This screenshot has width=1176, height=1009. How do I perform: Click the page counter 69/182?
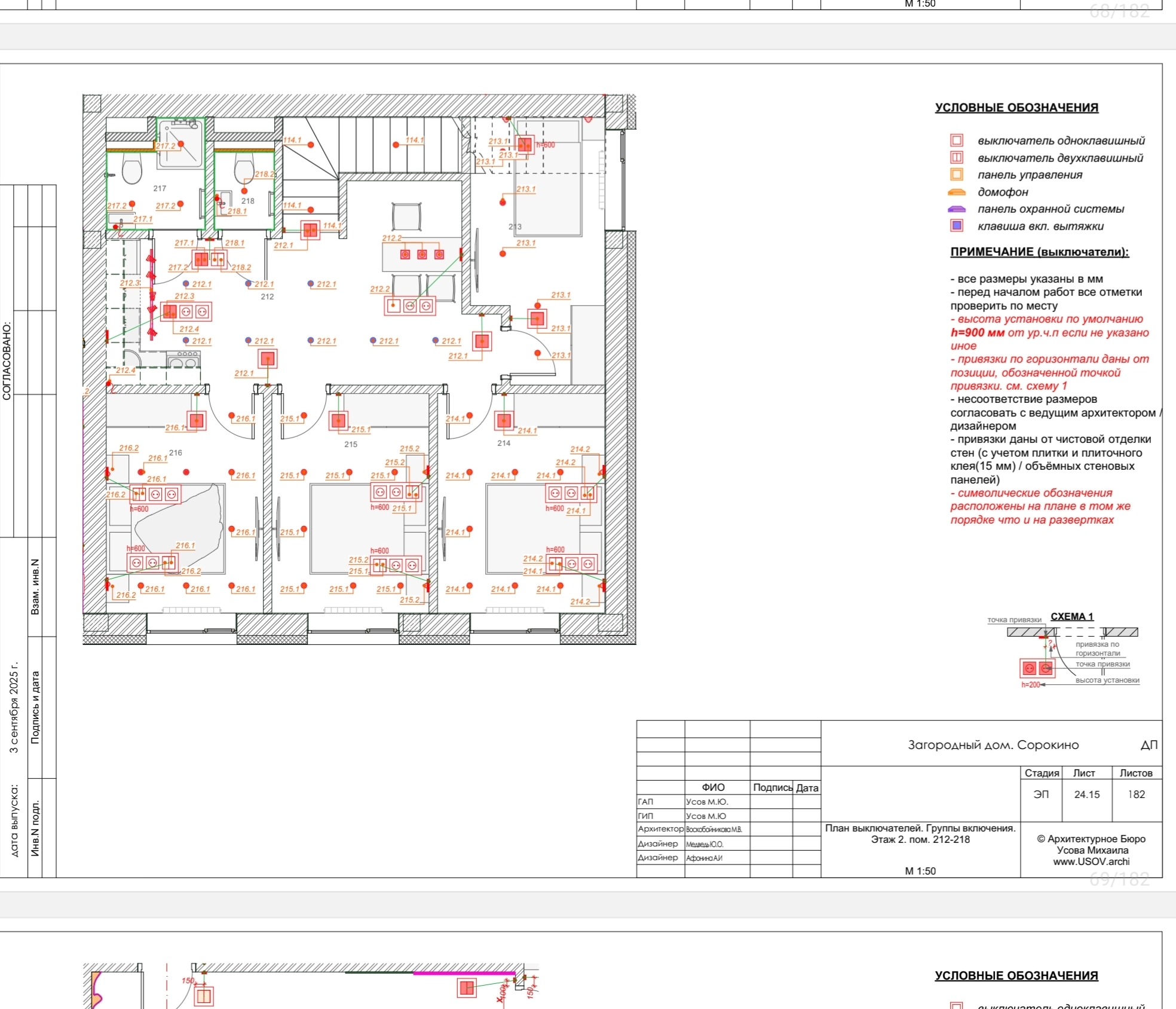point(1119,879)
